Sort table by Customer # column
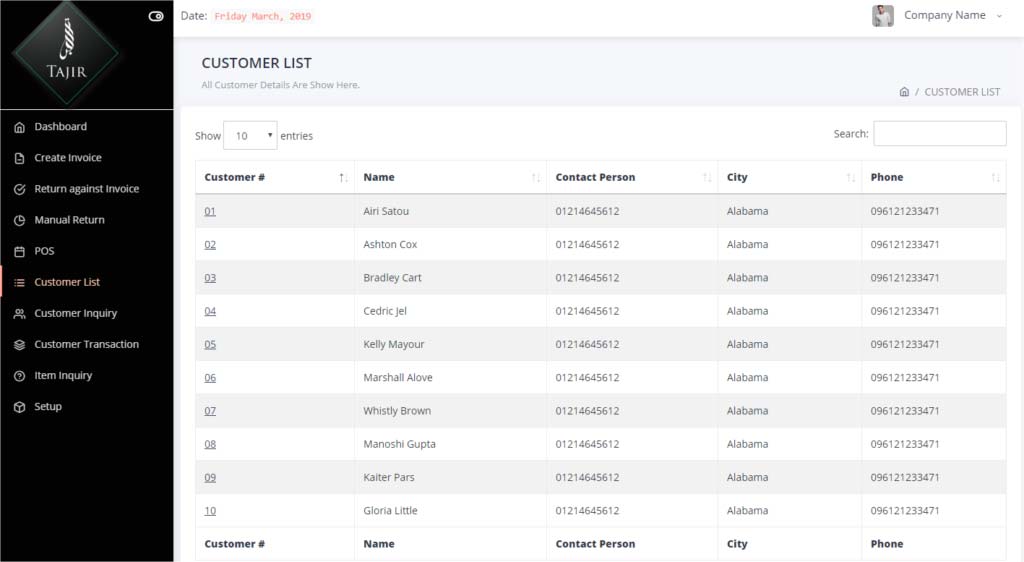The height and width of the screenshot is (562, 1024). (275, 177)
